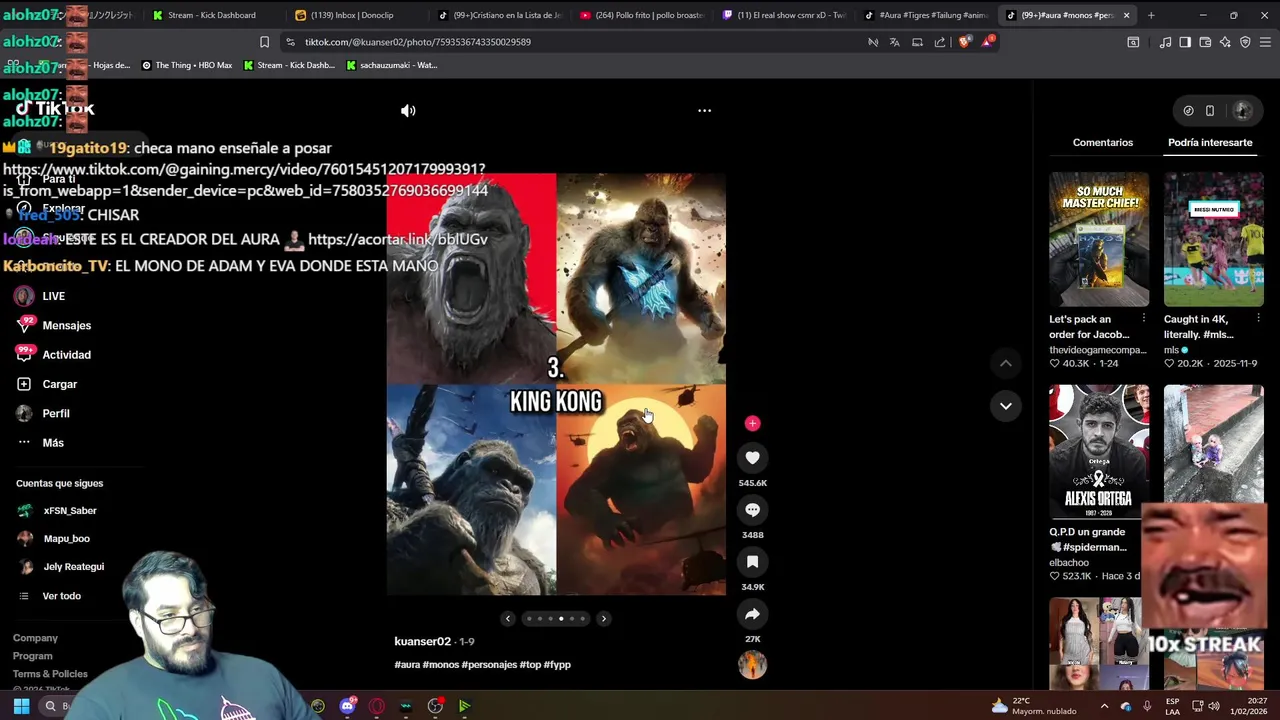Click the #fypp hashtag
The height and width of the screenshot is (720, 1280).
click(x=557, y=665)
